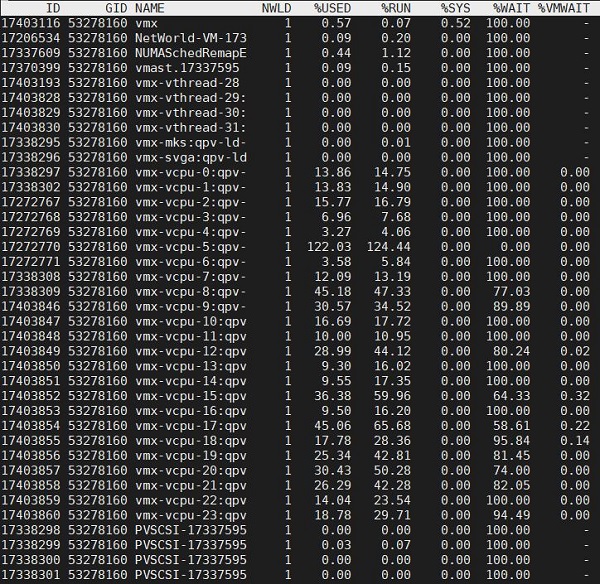
Task: Select vmx-vthread-29: row name
Action: coord(191,98)
